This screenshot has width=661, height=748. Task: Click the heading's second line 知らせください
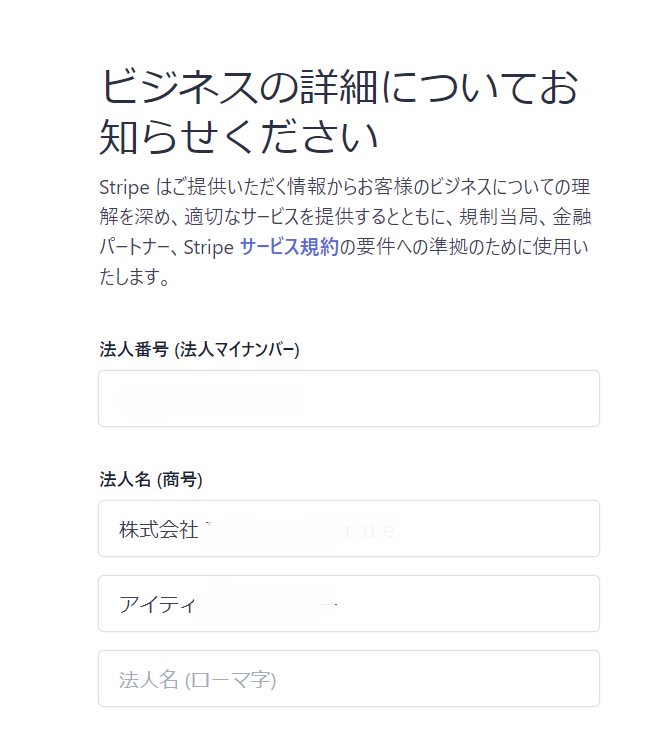click(238, 138)
